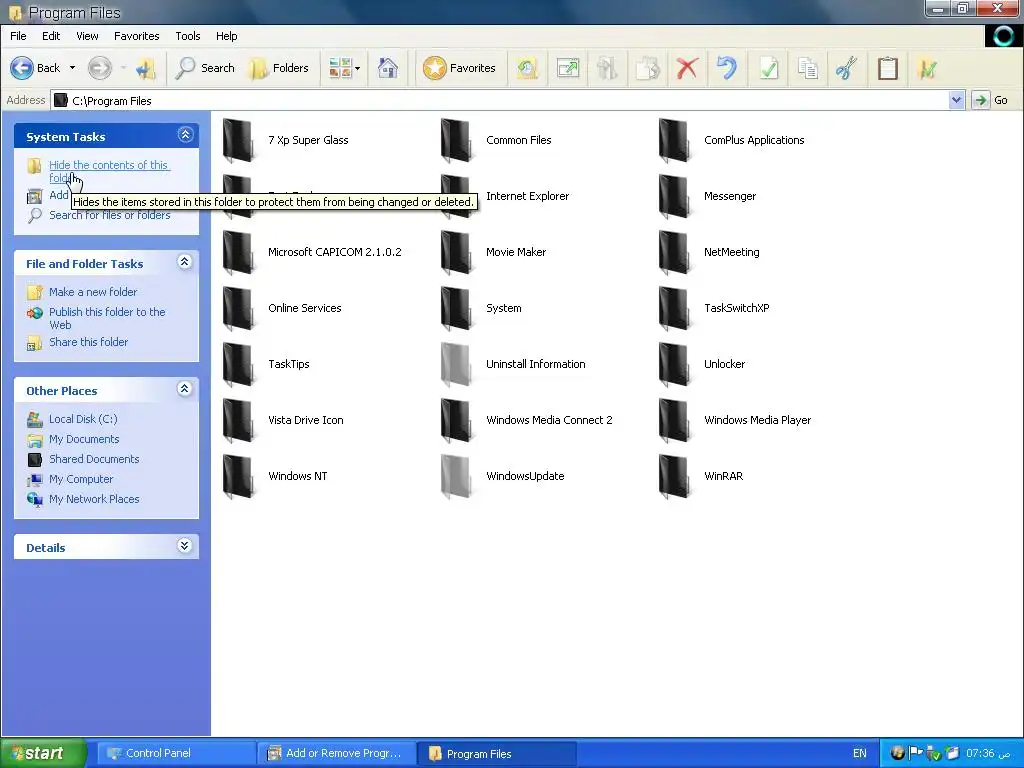Screen dimensions: 1024x768
Task: Select the Movie Maker folder
Action: point(494,252)
